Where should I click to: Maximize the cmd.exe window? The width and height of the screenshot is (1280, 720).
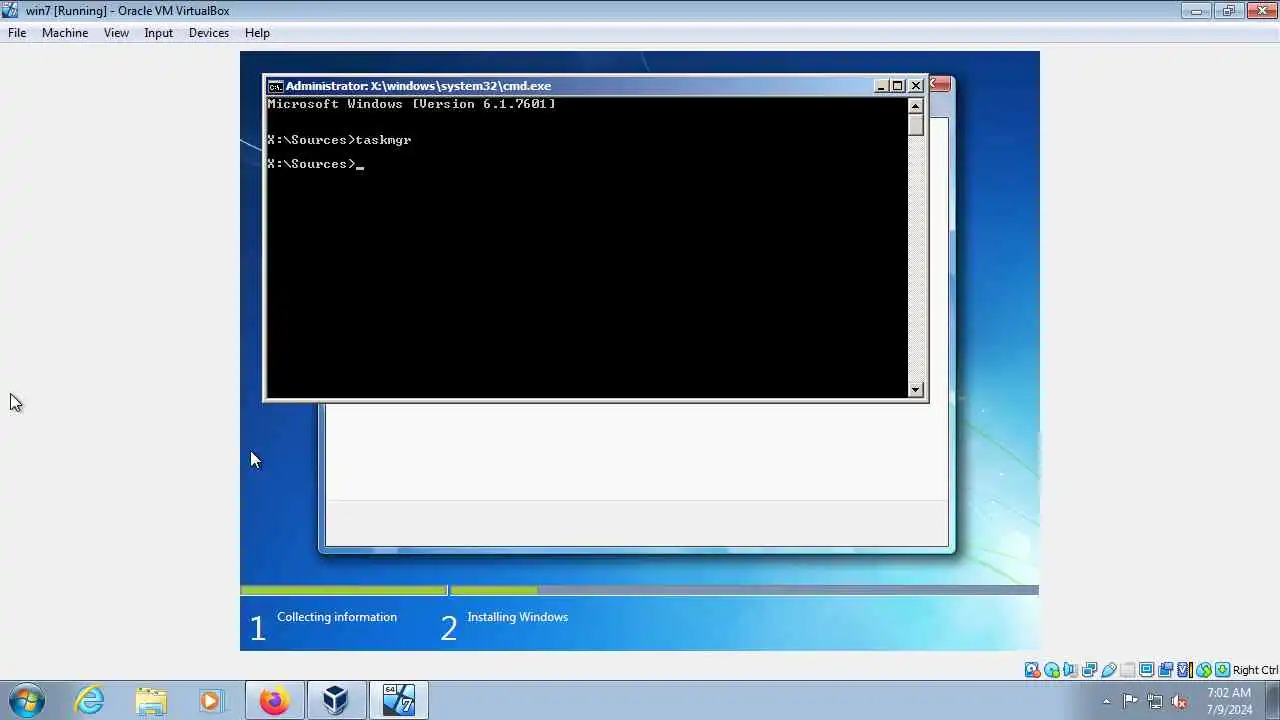[x=898, y=86]
